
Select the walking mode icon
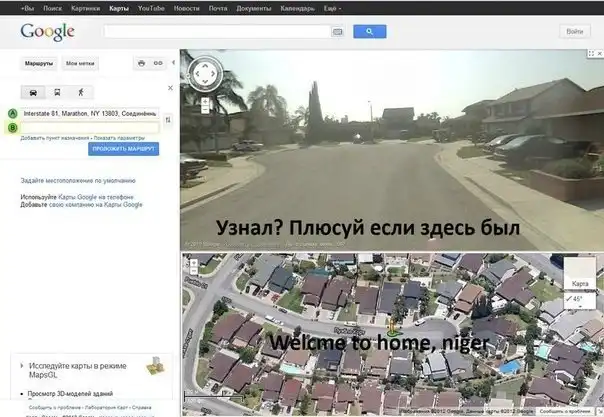tap(80, 92)
